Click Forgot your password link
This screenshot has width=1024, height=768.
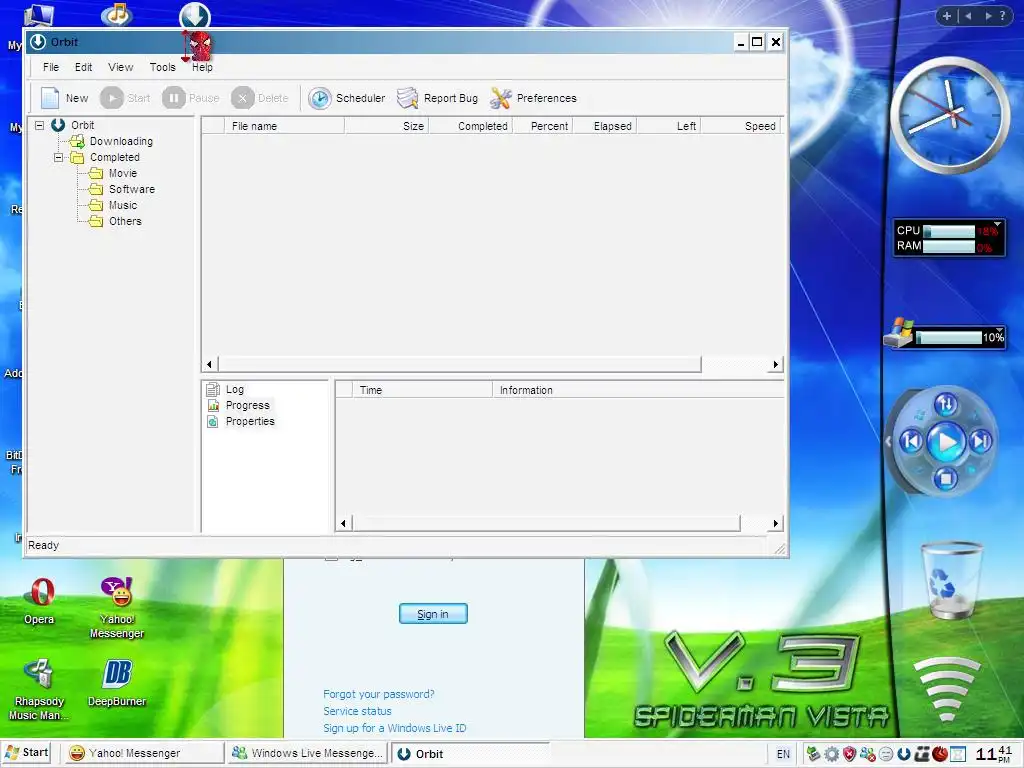(x=378, y=694)
